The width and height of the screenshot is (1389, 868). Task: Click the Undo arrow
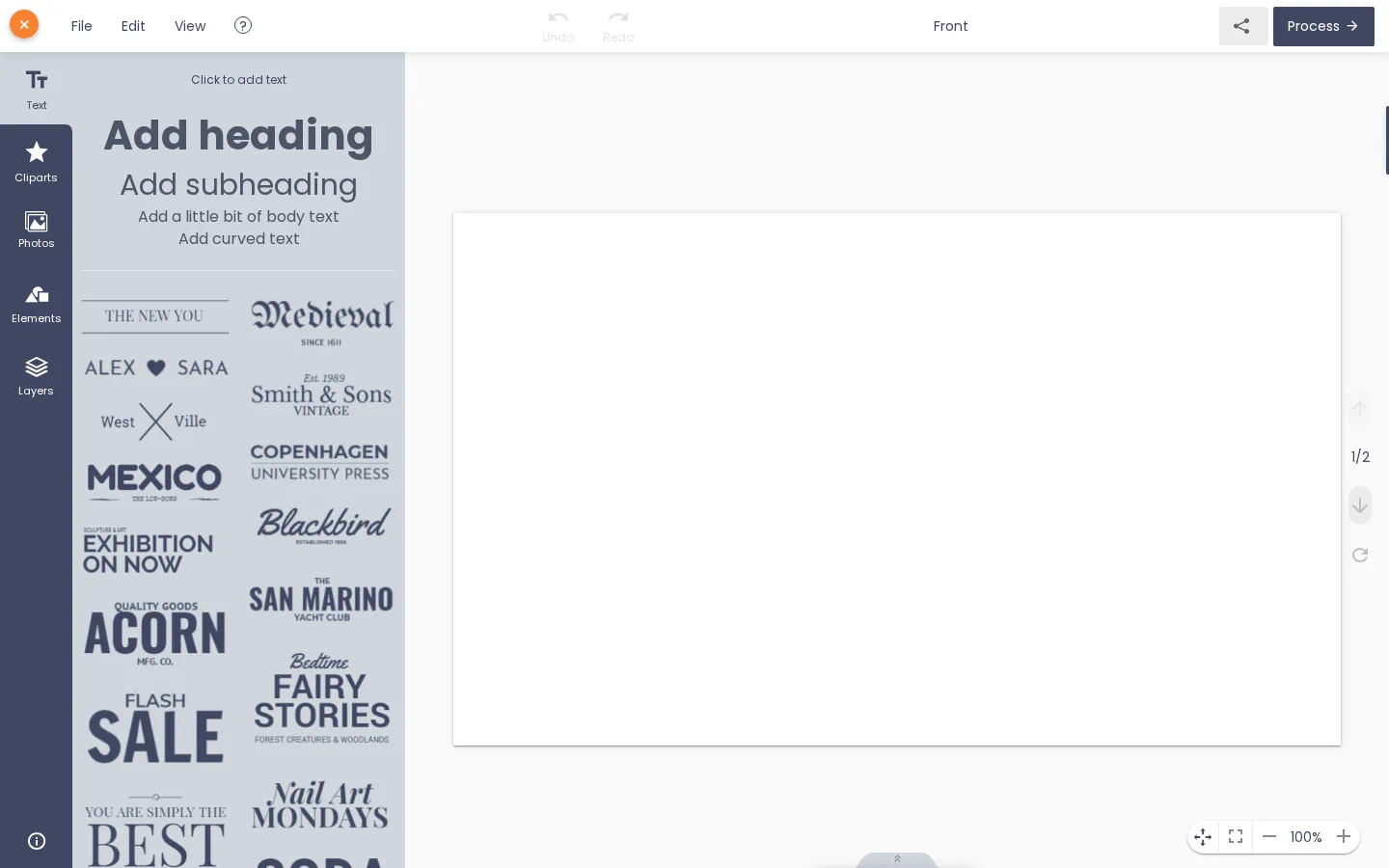(558, 26)
